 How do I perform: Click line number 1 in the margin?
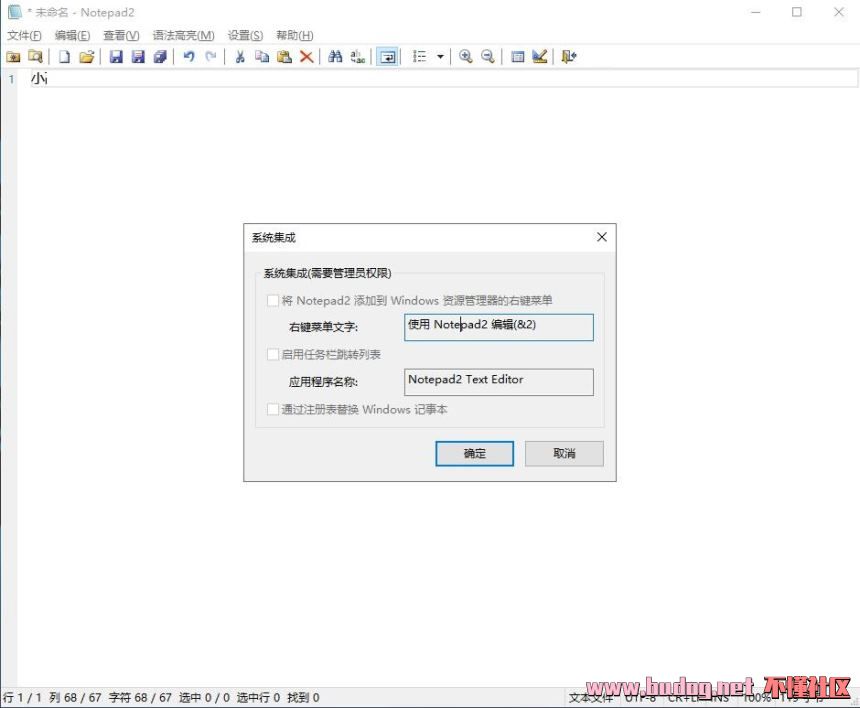pyautogui.click(x=11, y=79)
